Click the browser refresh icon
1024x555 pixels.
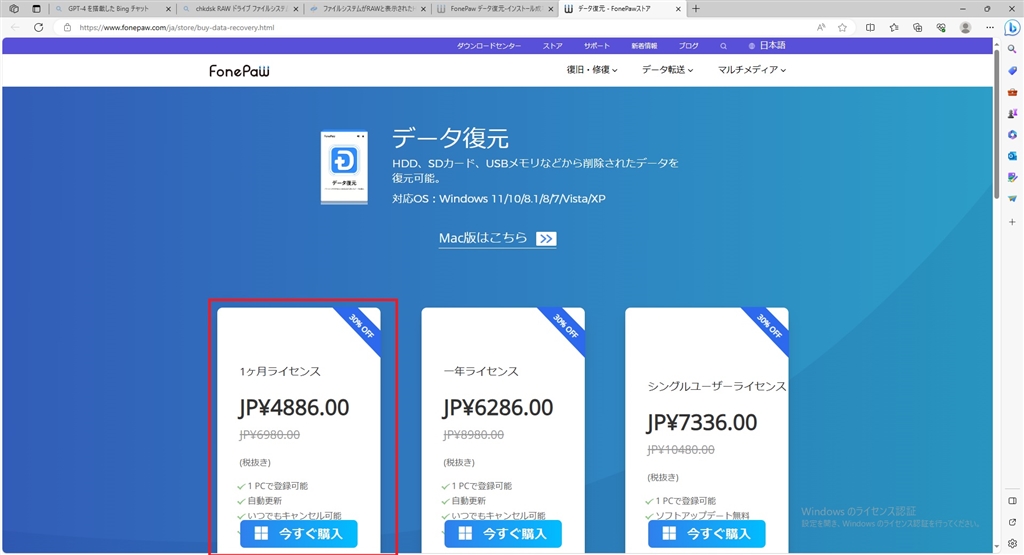click(x=39, y=27)
